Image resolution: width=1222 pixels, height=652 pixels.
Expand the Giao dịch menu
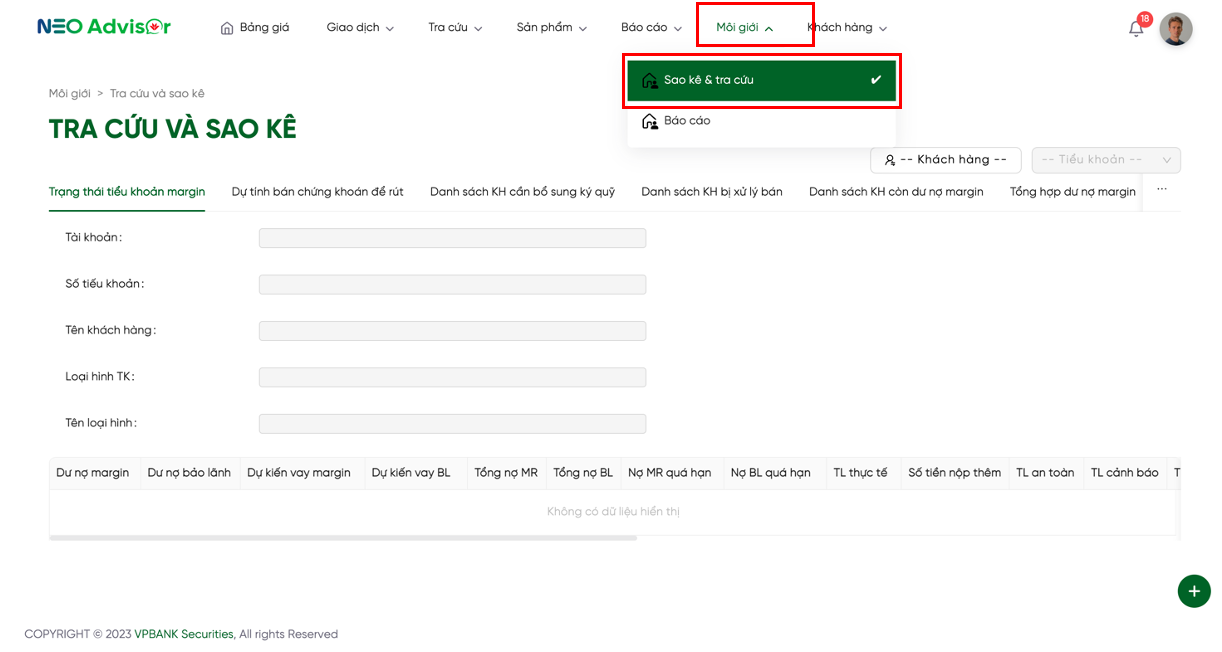(x=360, y=28)
